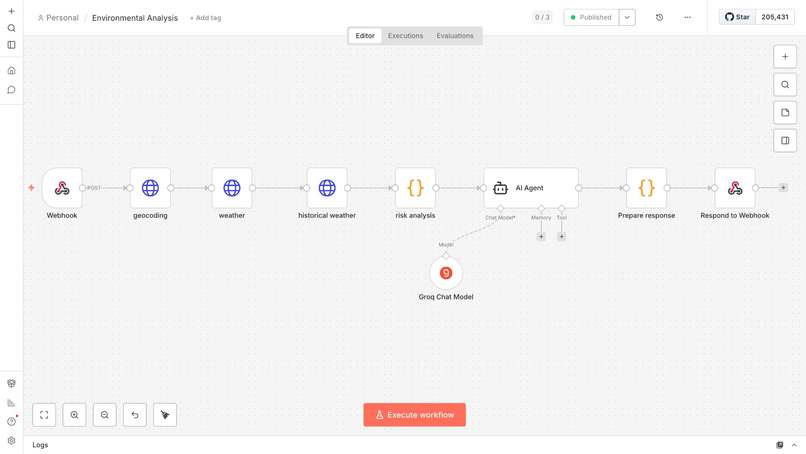Add sticky note from right panel
The height and width of the screenshot is (454, 806).
[785, 113]
